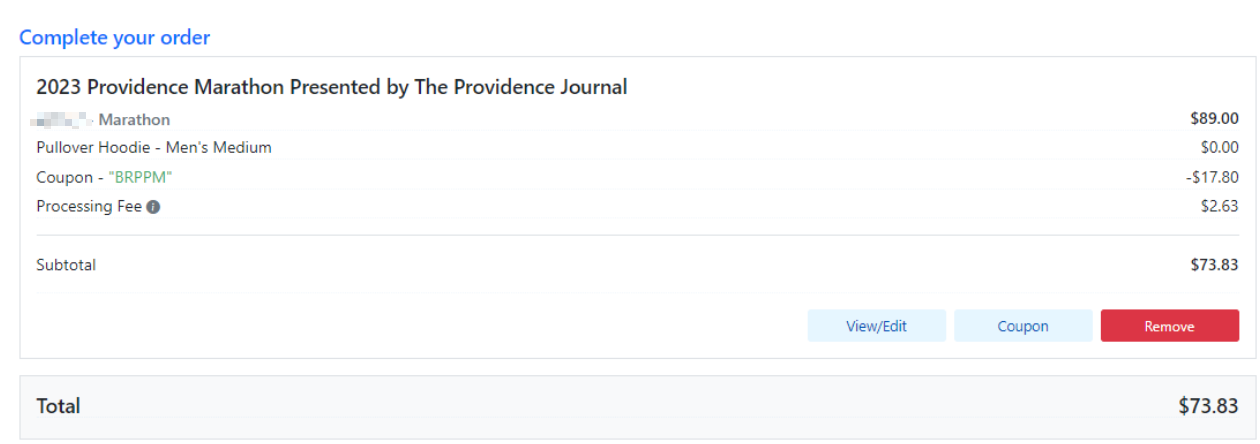
Task: Click the Processing Fee label text
Action: (89, 207)
